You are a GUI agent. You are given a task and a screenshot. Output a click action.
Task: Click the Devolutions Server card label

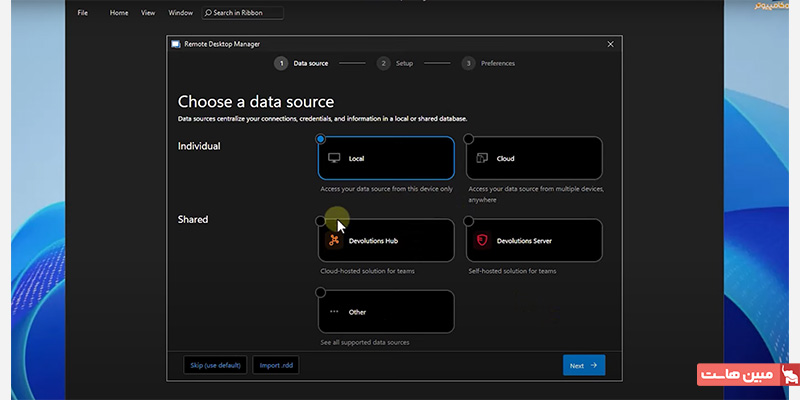point(524,241)
